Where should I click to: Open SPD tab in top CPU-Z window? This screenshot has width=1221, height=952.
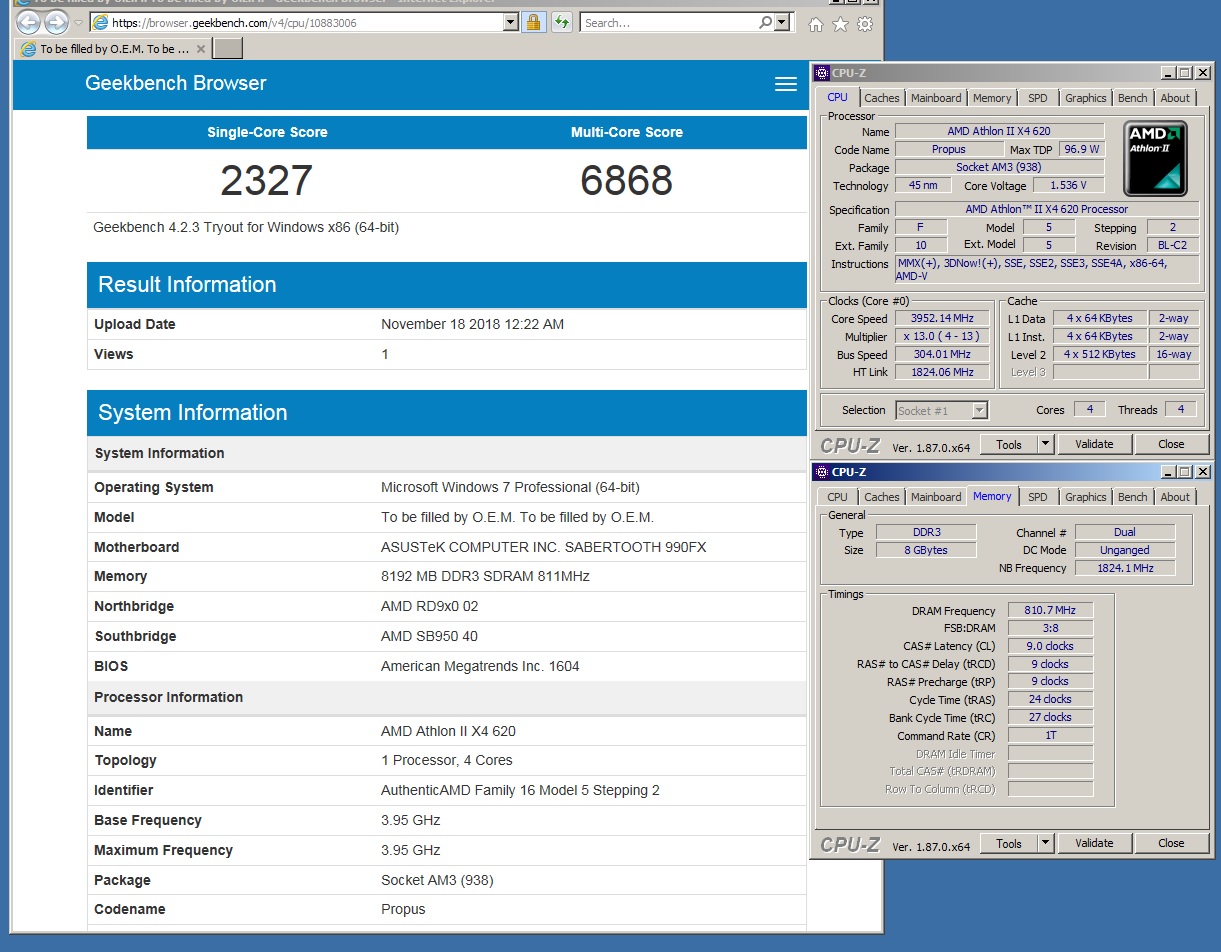[1038, 98]
